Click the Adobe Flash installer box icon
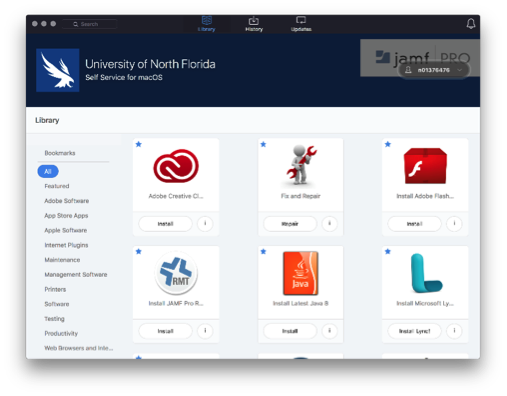This screenshot has width=507, height=396. tap(425, 166)
